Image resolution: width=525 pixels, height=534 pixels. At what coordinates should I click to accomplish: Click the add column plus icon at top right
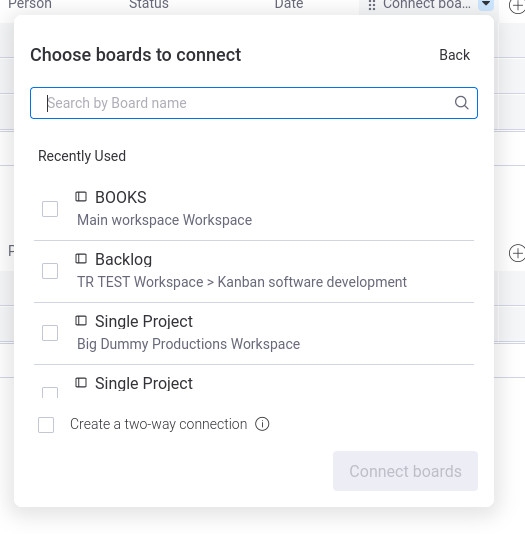pyautogui.click(x=516, y=6)
